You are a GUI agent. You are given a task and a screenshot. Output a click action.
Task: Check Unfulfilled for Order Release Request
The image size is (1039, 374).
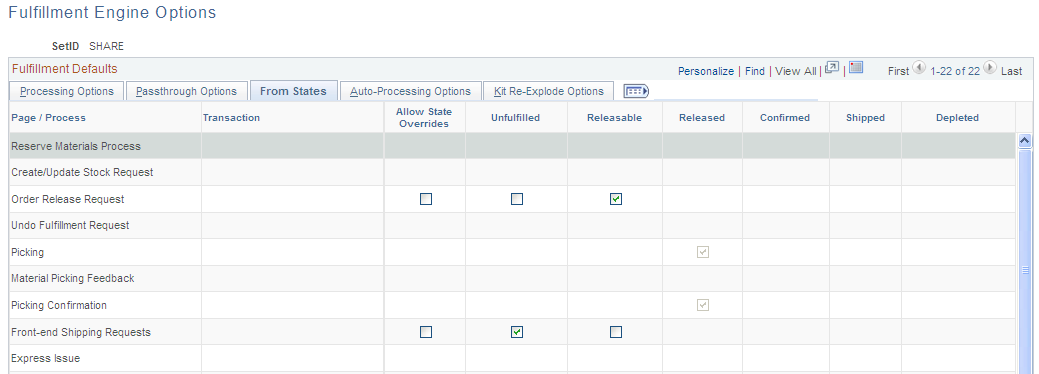tap(517, 199)
